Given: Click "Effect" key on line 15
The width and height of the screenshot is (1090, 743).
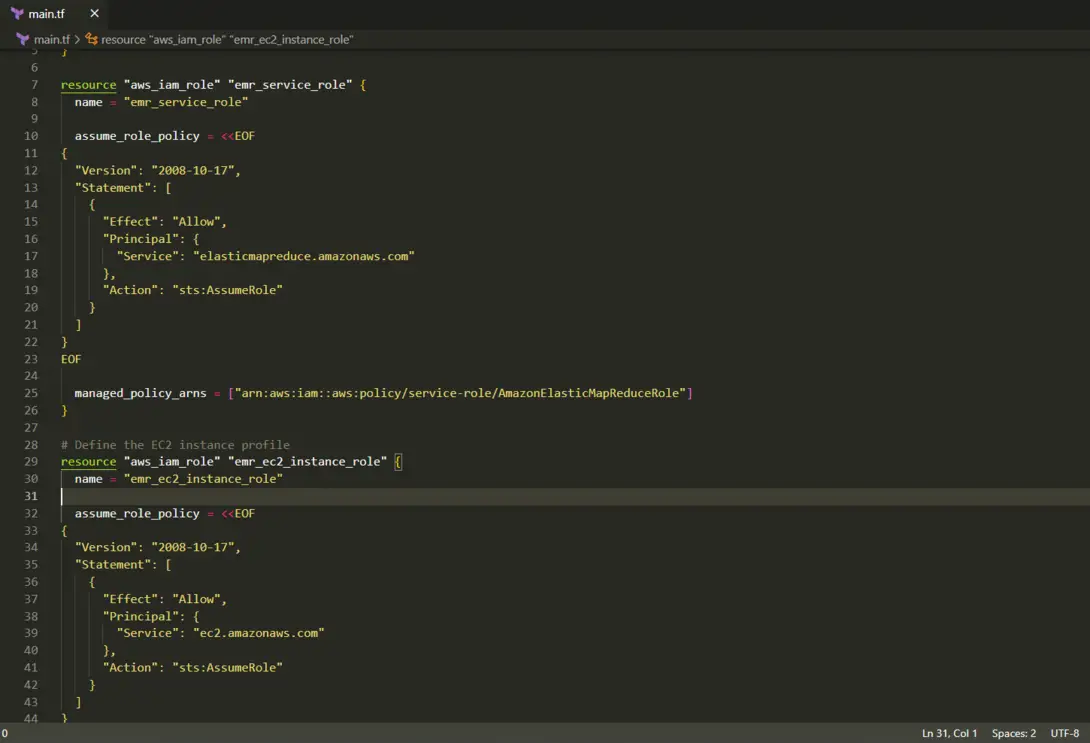Looking at the screenshot, I should point(130,222).
